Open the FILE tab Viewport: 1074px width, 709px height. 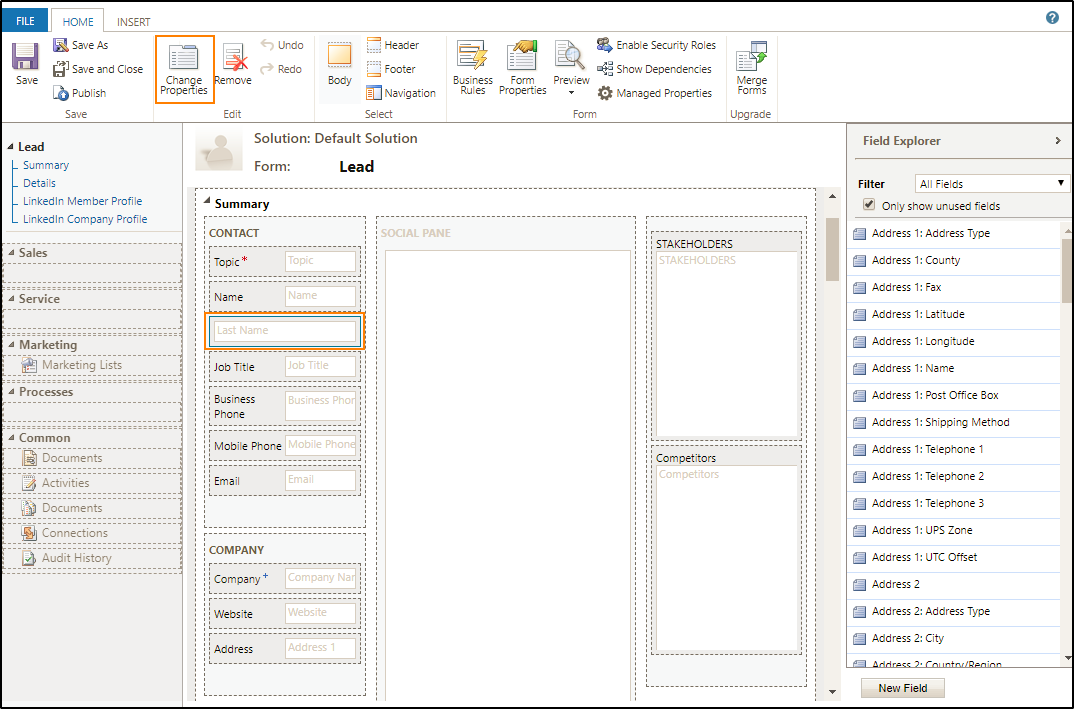tap(25, 21)
